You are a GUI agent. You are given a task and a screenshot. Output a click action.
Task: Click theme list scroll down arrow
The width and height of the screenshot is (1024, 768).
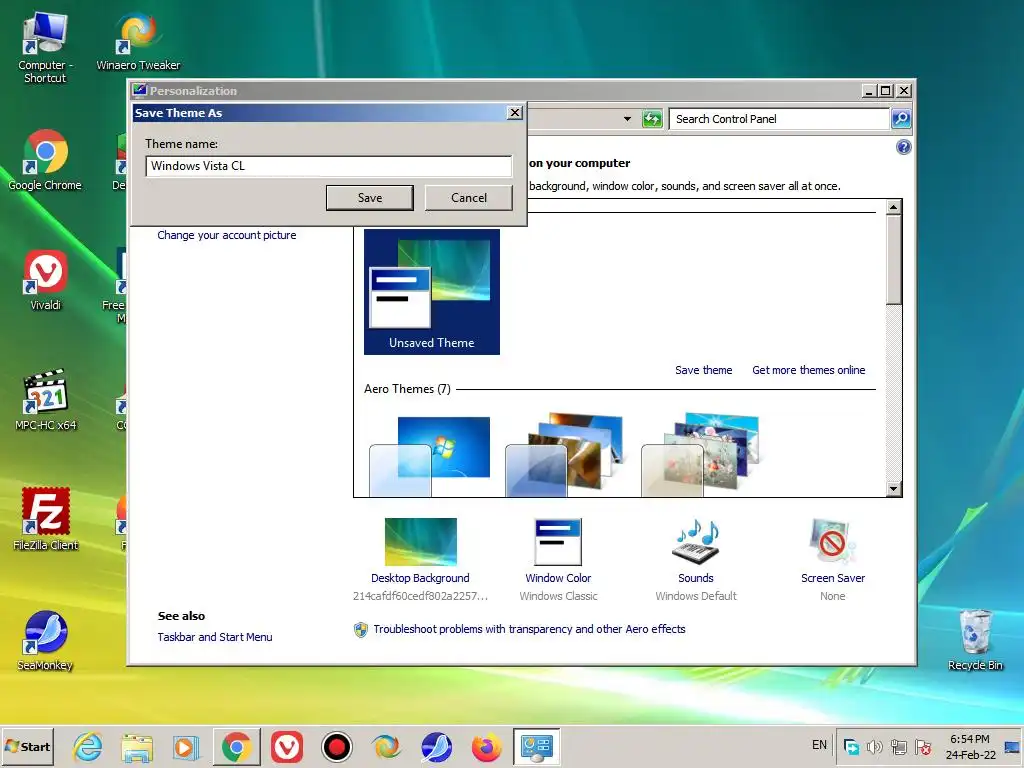point(893,488)
